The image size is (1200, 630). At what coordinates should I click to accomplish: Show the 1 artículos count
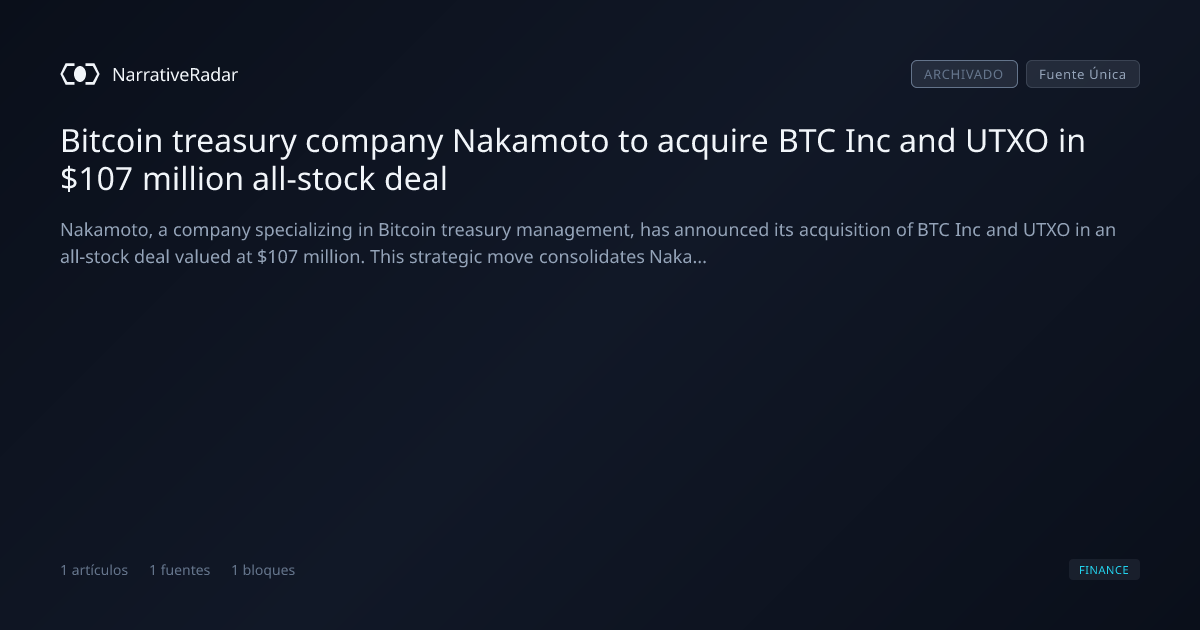[94, 570]
